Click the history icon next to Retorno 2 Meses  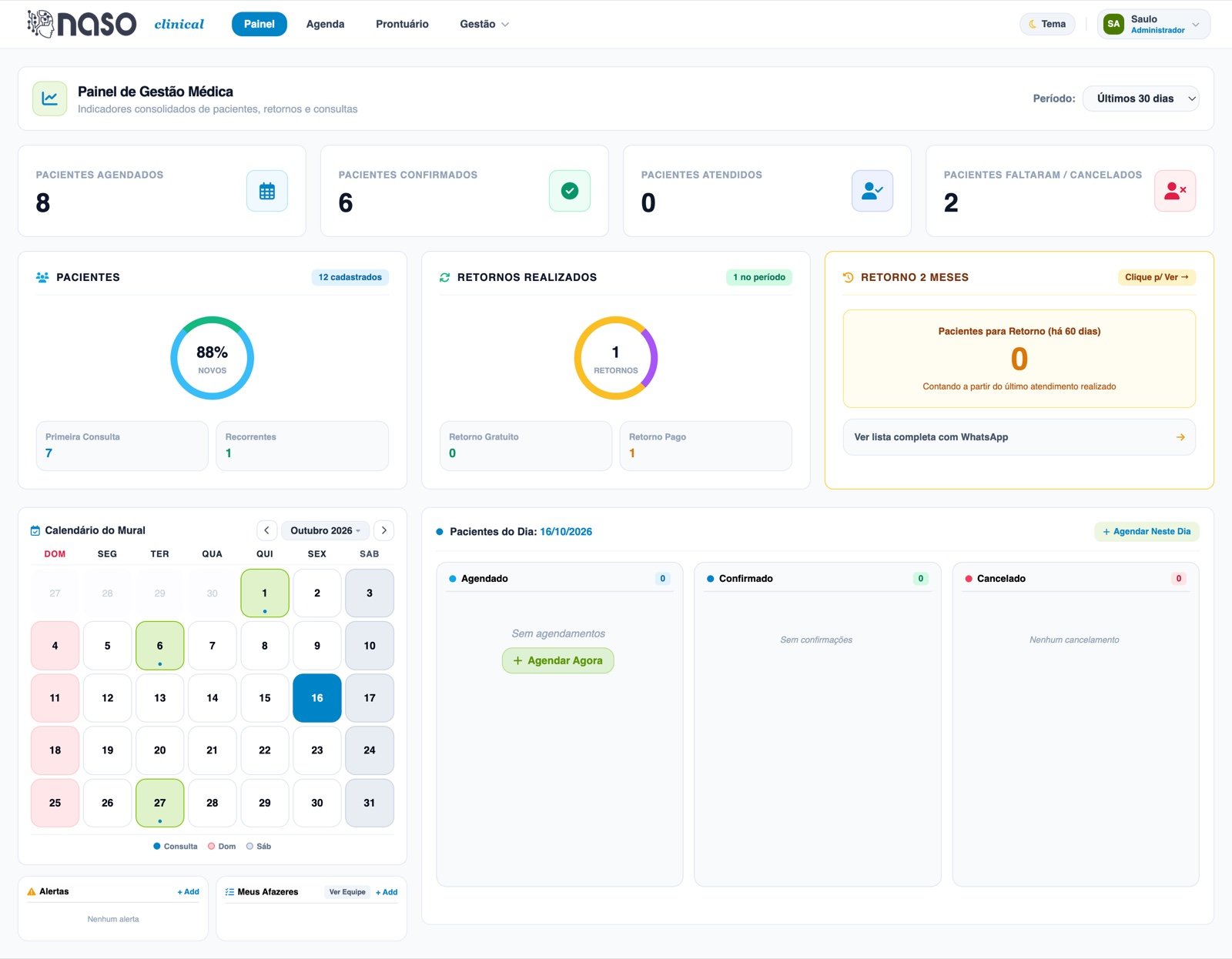(x=848, y=277)
